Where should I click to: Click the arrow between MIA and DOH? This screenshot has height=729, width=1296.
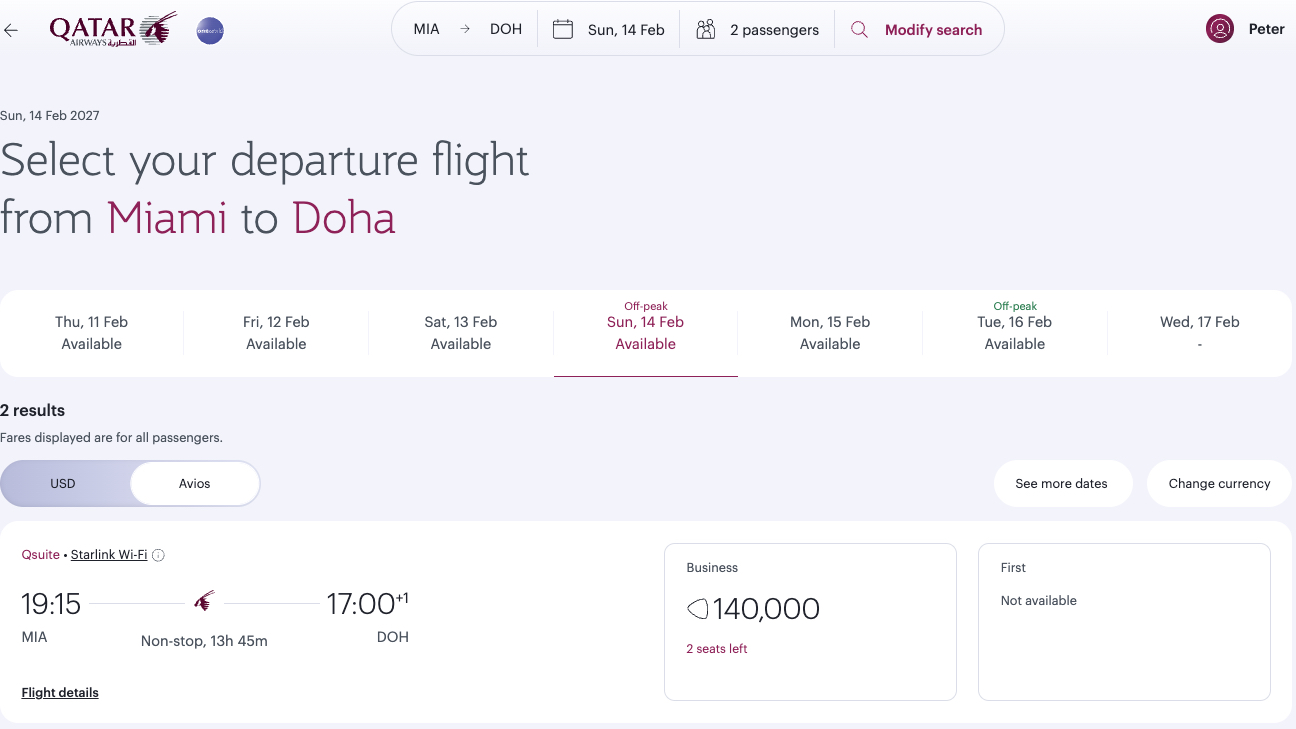point(464,29)
